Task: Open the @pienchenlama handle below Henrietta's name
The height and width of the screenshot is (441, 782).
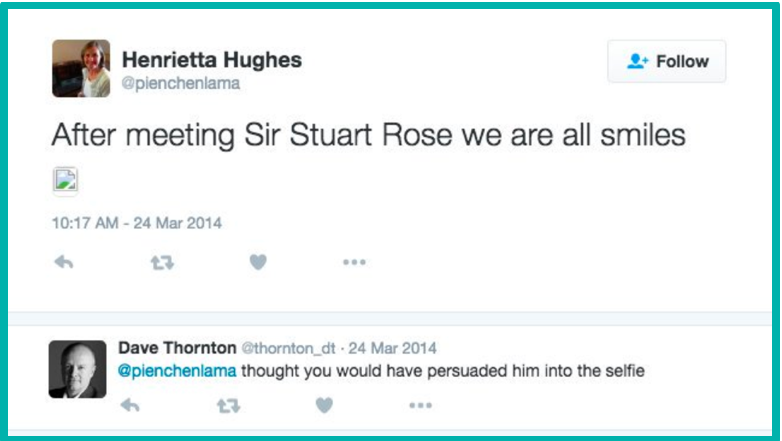Action: click(181, 84)
